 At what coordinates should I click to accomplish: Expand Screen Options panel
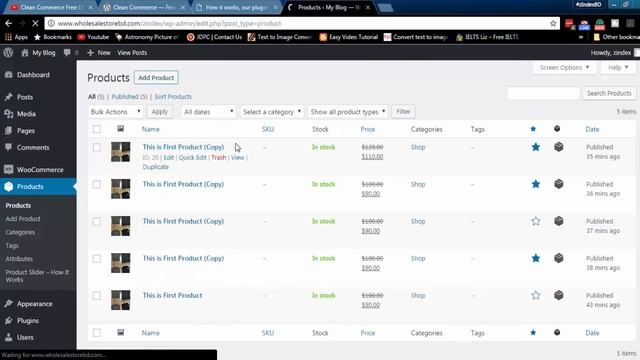[x=564, y=67]
